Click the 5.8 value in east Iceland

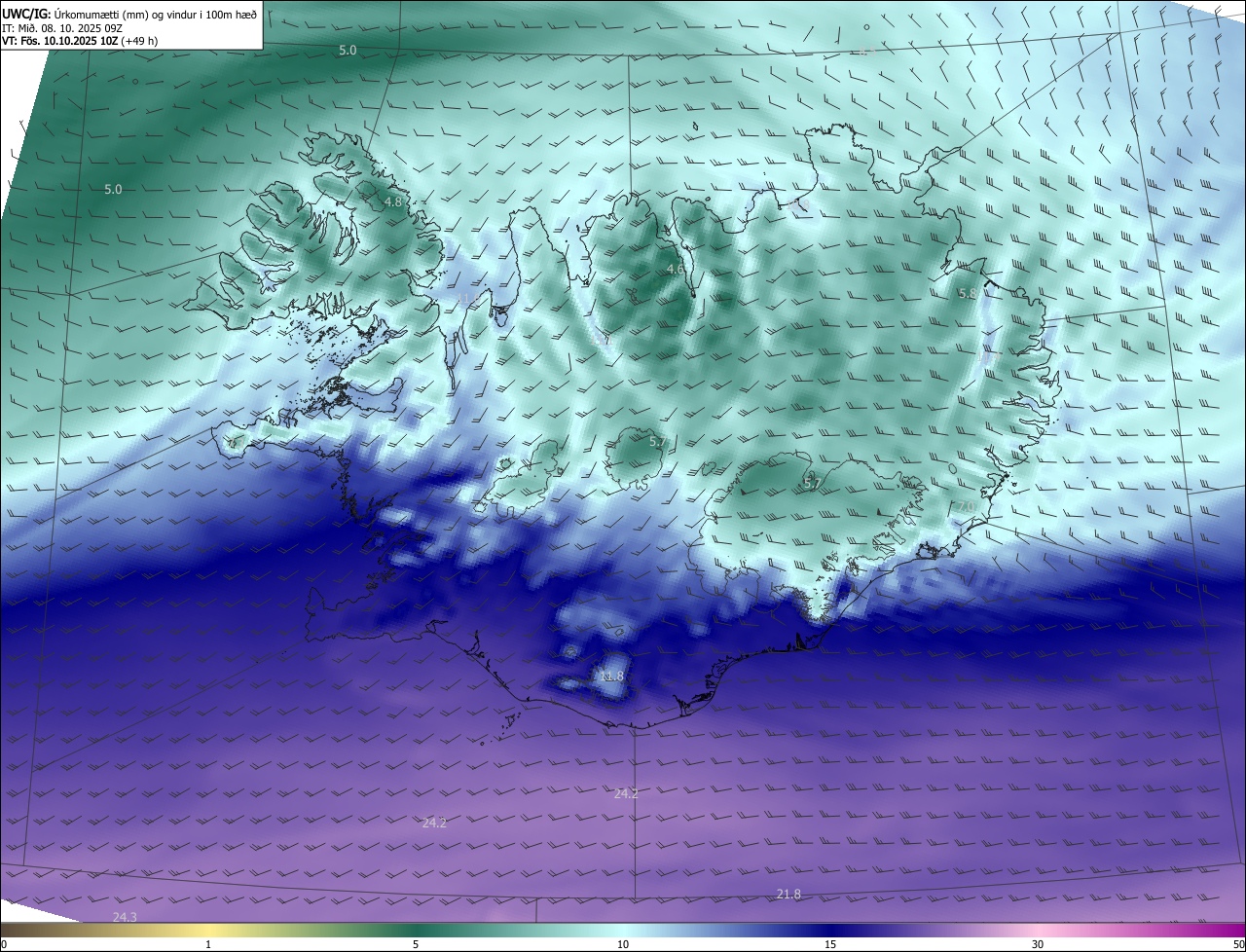click(x=967, y=293)
